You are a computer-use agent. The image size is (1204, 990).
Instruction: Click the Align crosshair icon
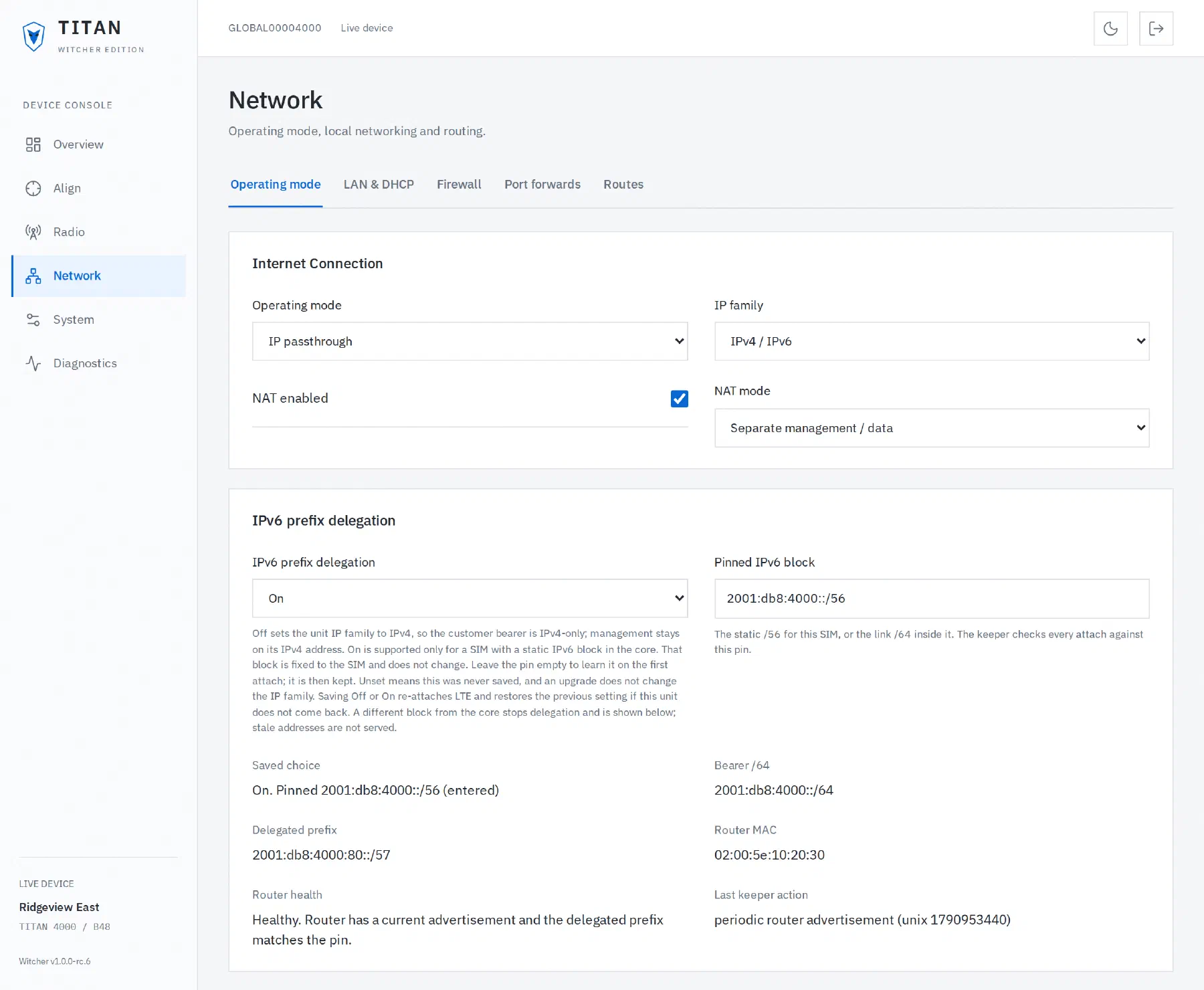pos(33,189)
